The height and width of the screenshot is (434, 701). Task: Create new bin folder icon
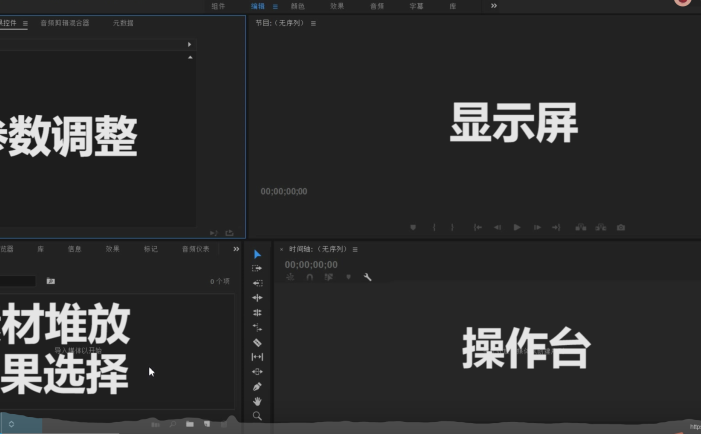(190, 424)
